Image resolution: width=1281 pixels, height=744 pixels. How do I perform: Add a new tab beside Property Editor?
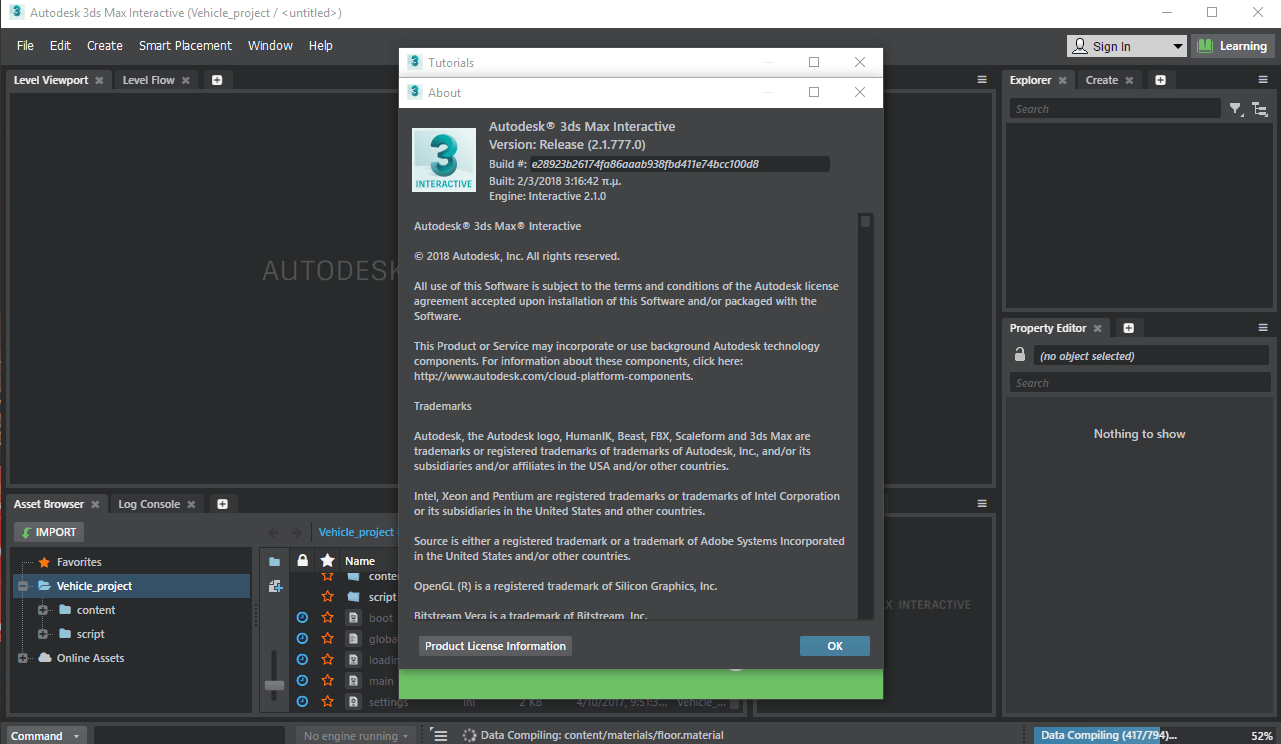pyautogui.click(x=1128, y=328)
